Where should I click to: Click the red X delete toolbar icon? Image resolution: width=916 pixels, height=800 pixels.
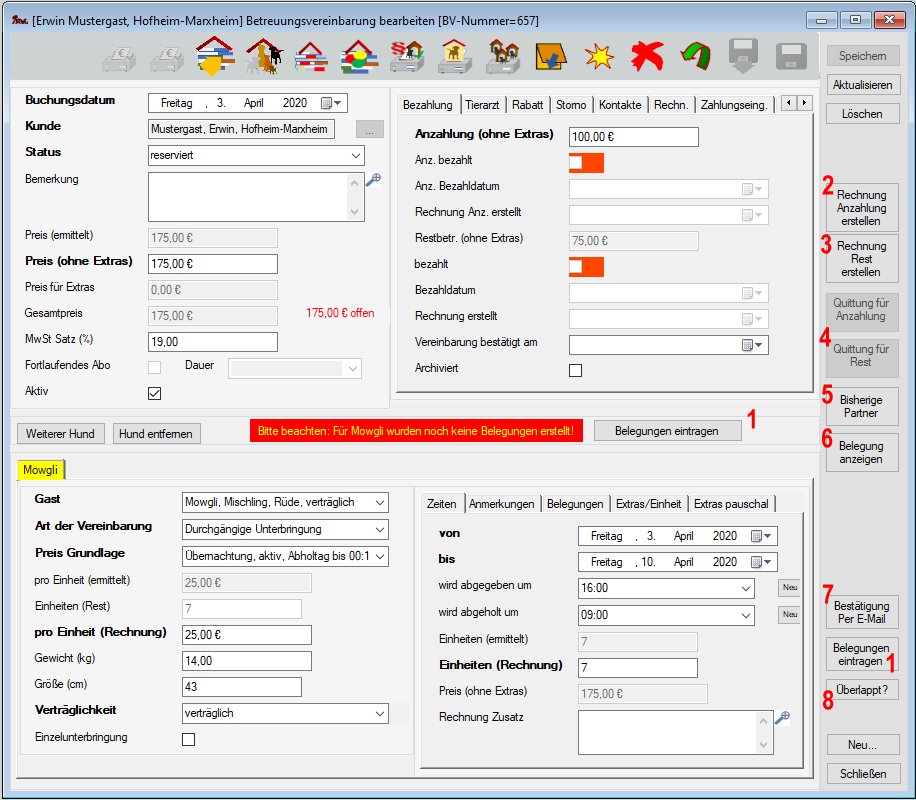click(647, 57)
